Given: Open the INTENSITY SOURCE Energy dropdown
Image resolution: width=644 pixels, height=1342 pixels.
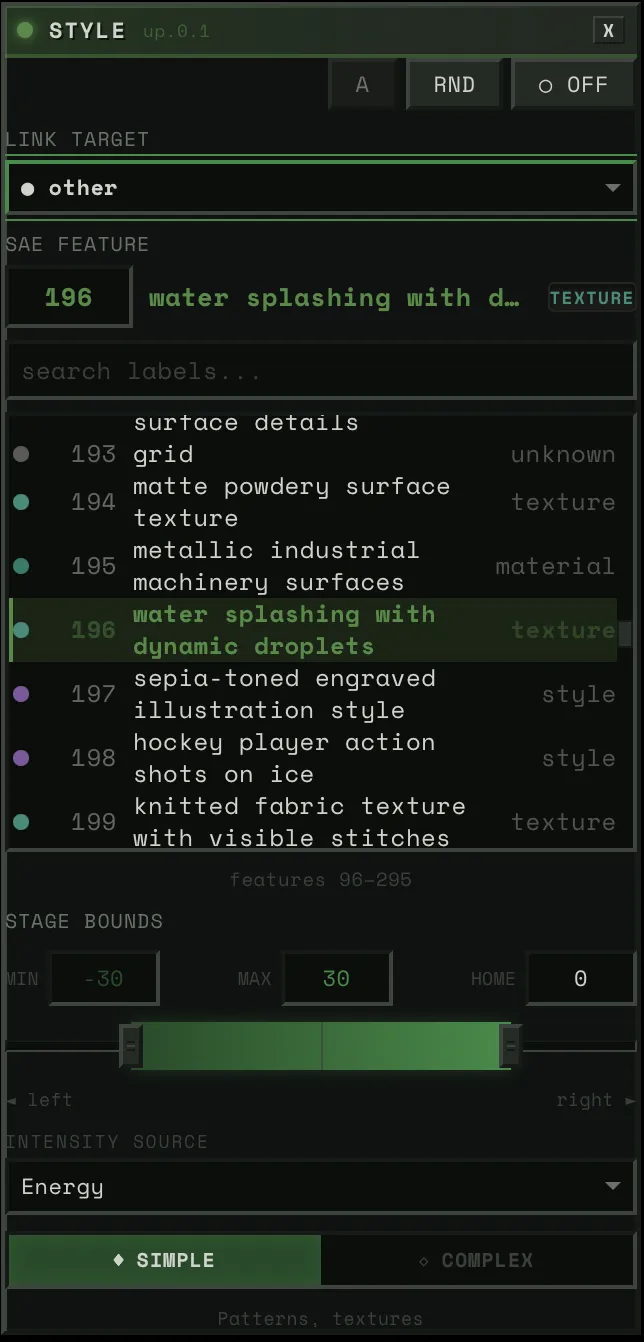Looking at the screenshot, I should pos(320,1187).
